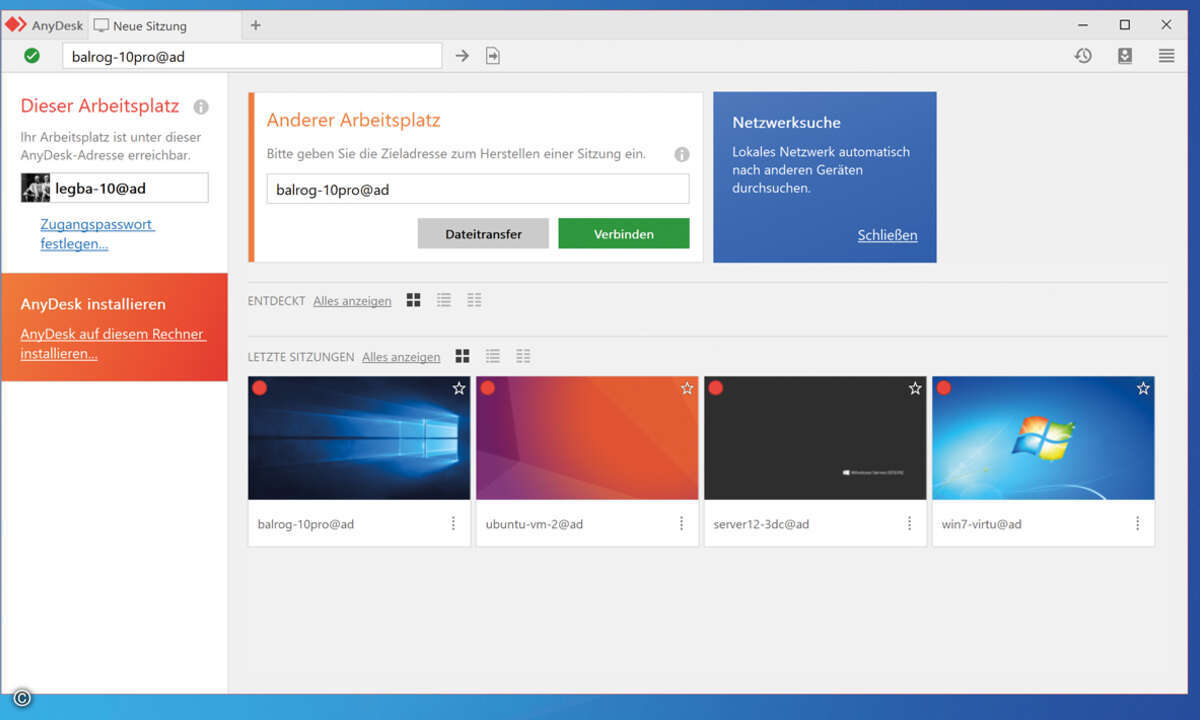Select detail view for Entdeckt section
This screenshot has height=720, width=1200.
(x=474, y=300)
